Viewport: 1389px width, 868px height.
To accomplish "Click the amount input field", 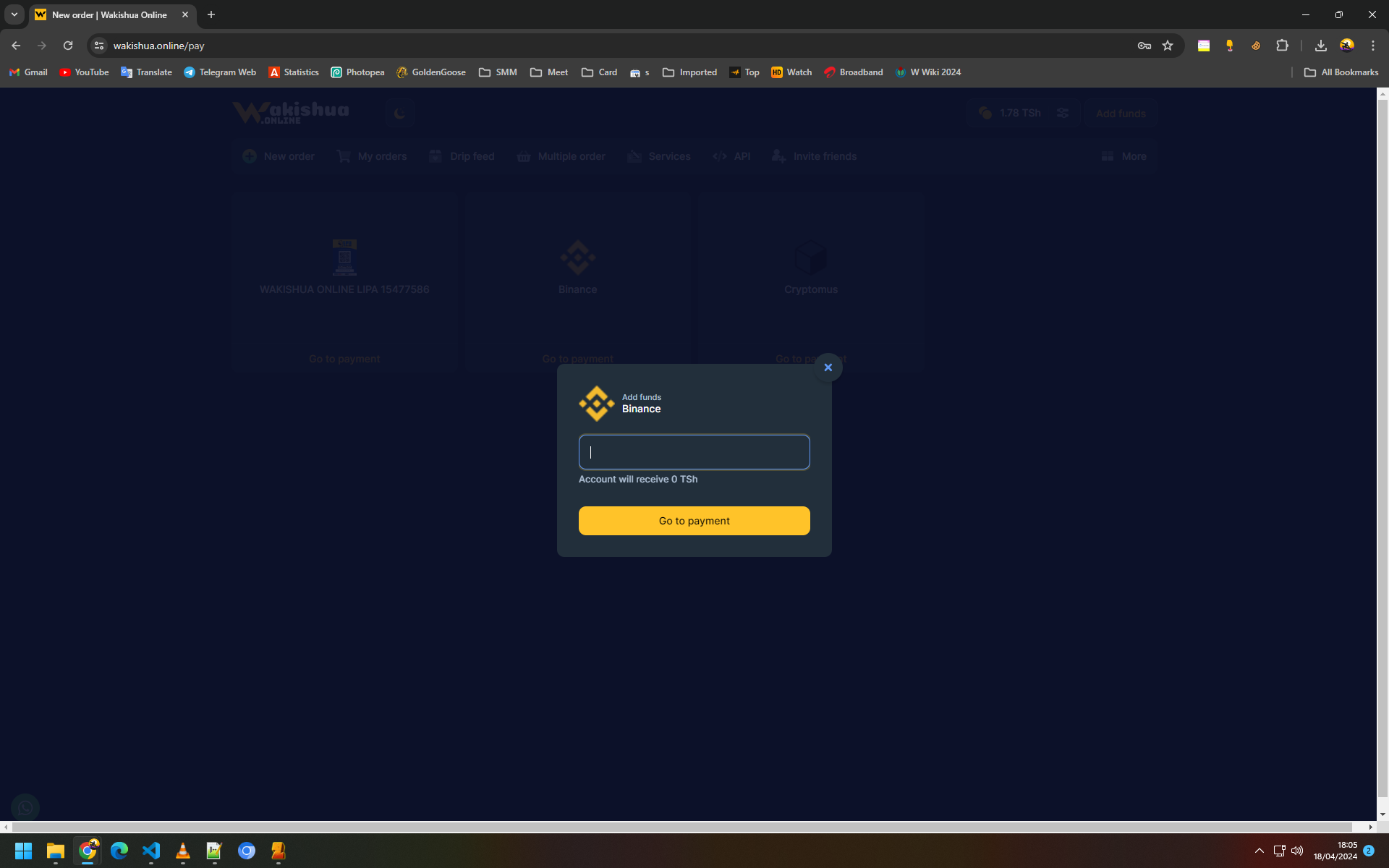I will 694,452.
